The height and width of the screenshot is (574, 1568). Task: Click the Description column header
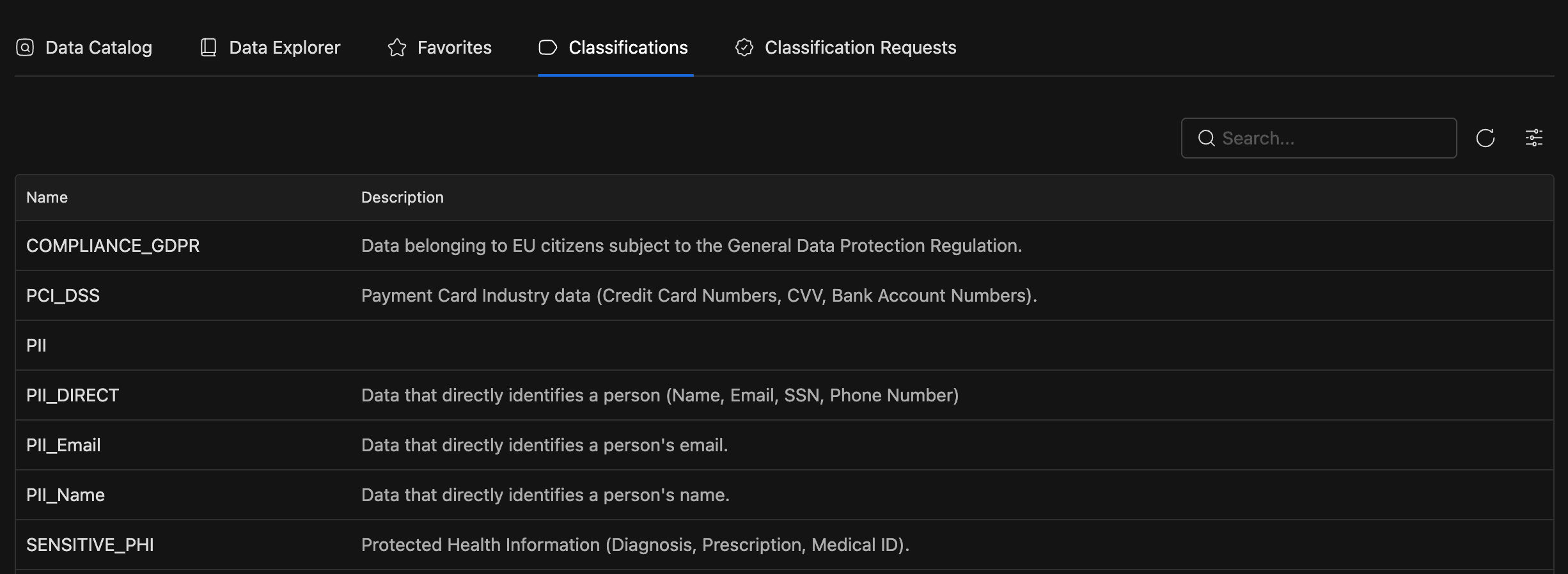402,198
